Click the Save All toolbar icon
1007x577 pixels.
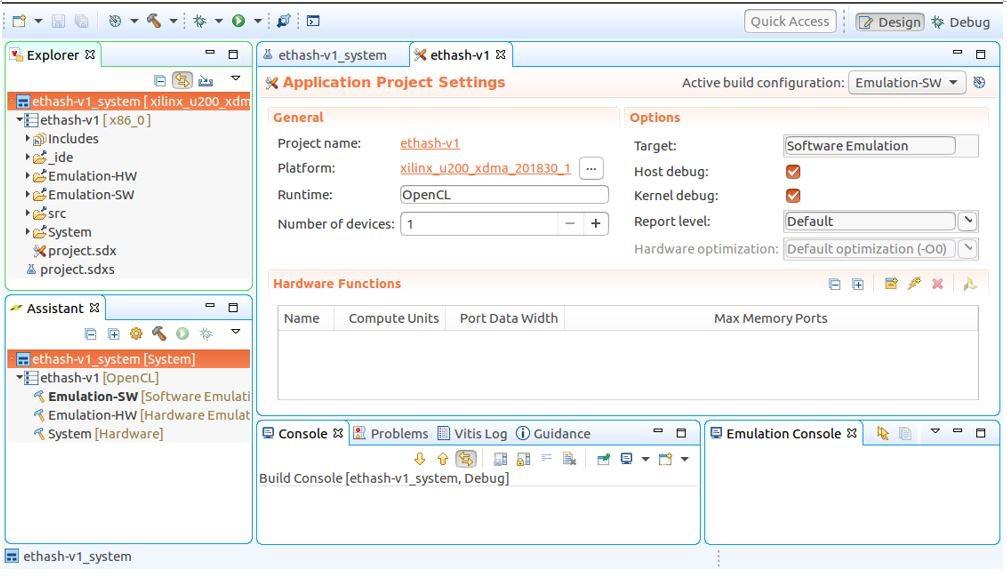(x=82, y=21)
